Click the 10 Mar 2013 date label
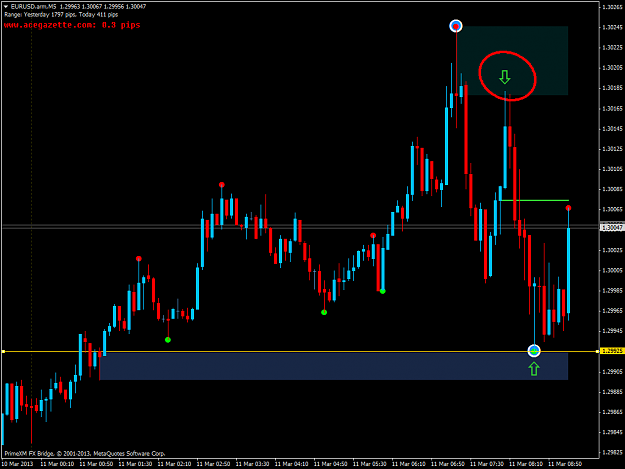The image size is (625, 469). click(18, 464)
